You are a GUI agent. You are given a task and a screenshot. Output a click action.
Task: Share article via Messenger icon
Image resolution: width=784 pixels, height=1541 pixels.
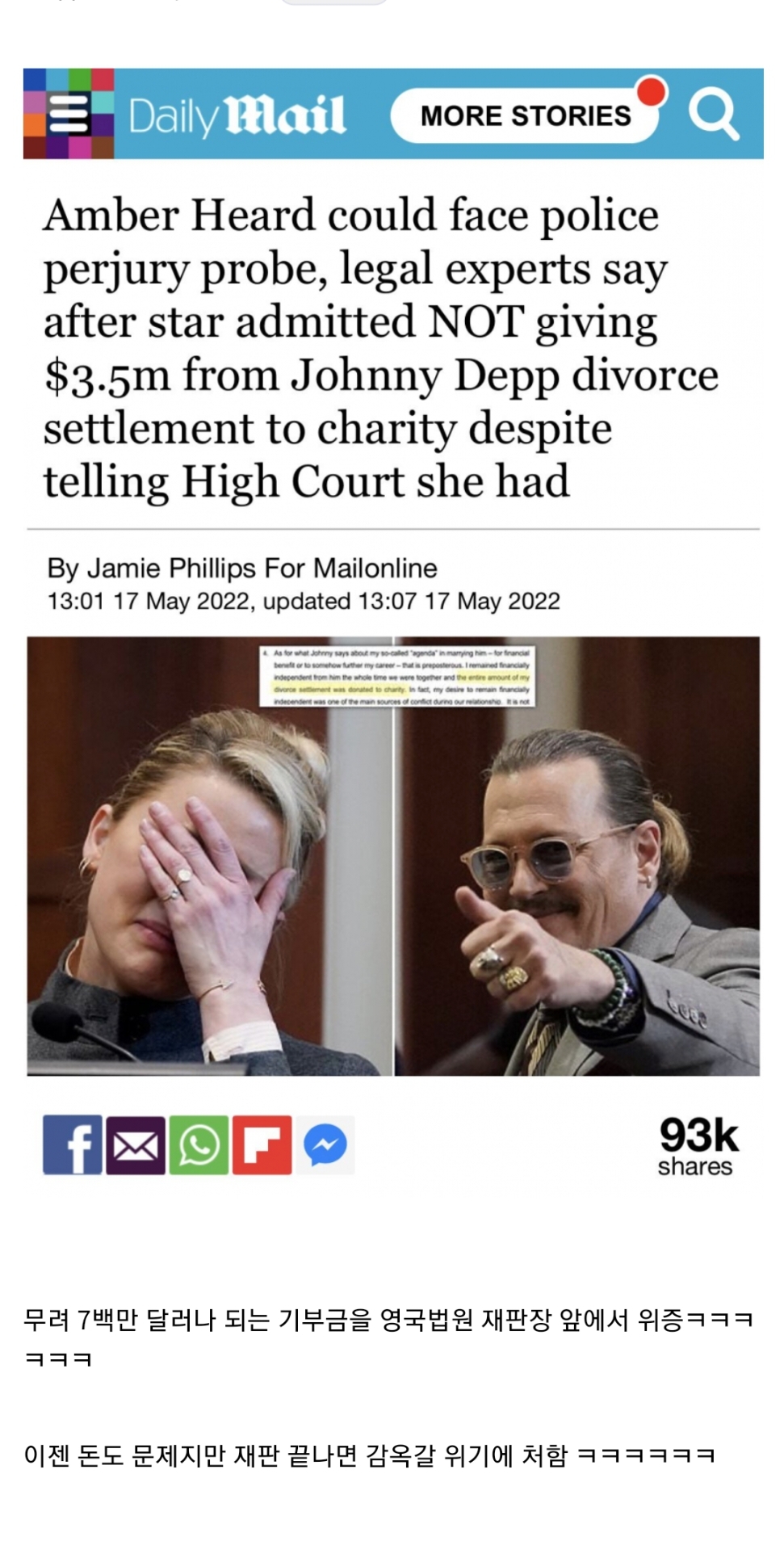[x=325, y=1144]
